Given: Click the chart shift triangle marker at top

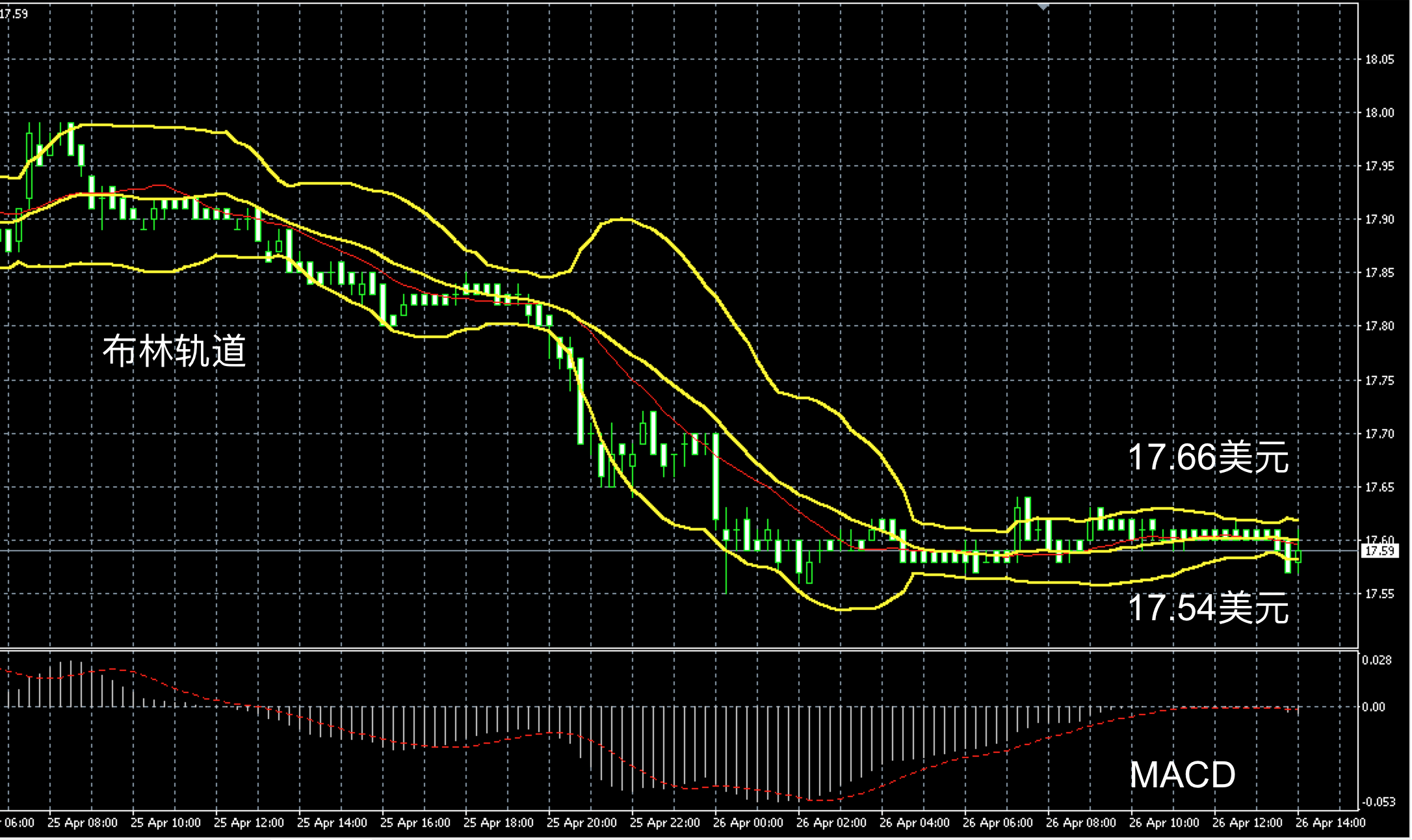Looking at the screenshot, I should tap(1043, 6).
